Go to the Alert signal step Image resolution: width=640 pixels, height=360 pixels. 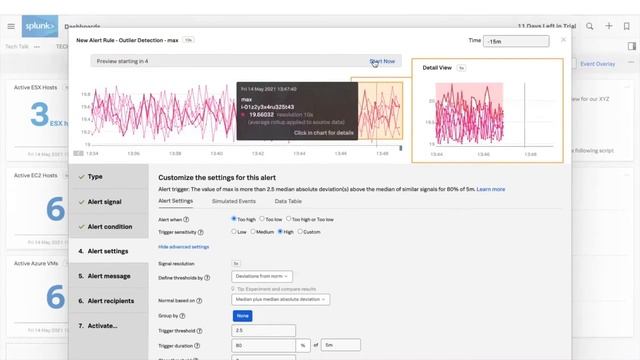point(109,202)
